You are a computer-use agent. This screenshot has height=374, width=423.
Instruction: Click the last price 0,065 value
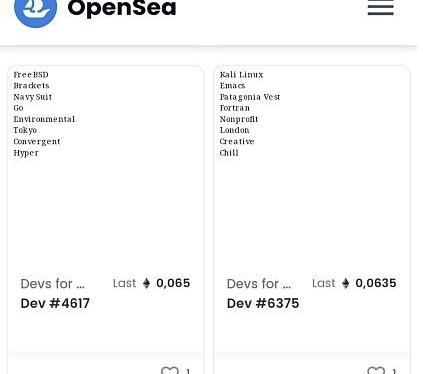click(x=173, y=283)
